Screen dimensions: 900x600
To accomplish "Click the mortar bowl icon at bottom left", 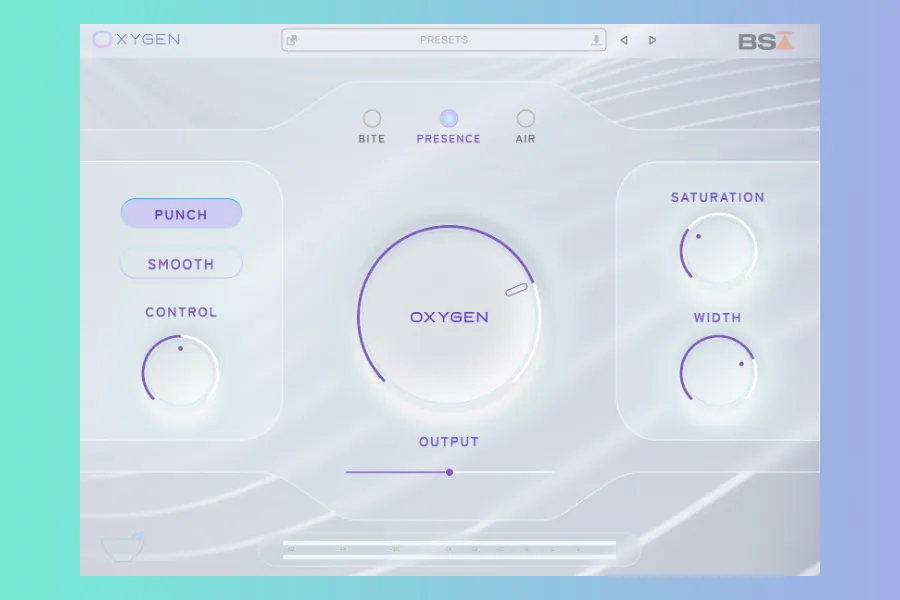I will click(x=123, y=546).
